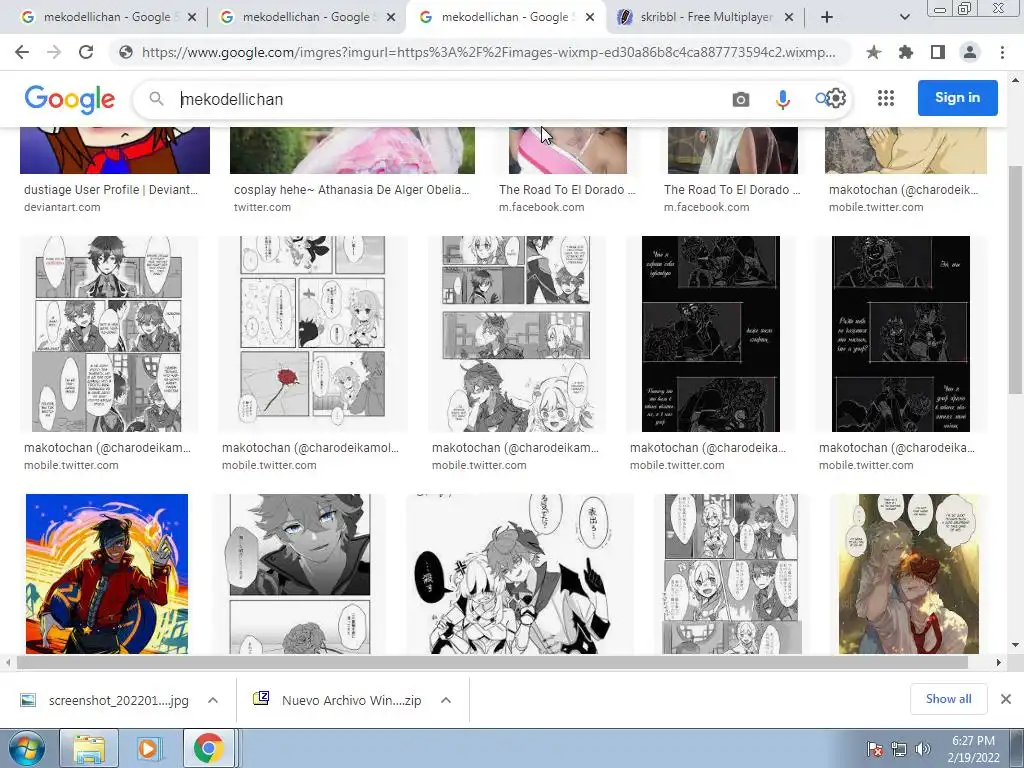Open second black comic thumbnail on right

901,334
